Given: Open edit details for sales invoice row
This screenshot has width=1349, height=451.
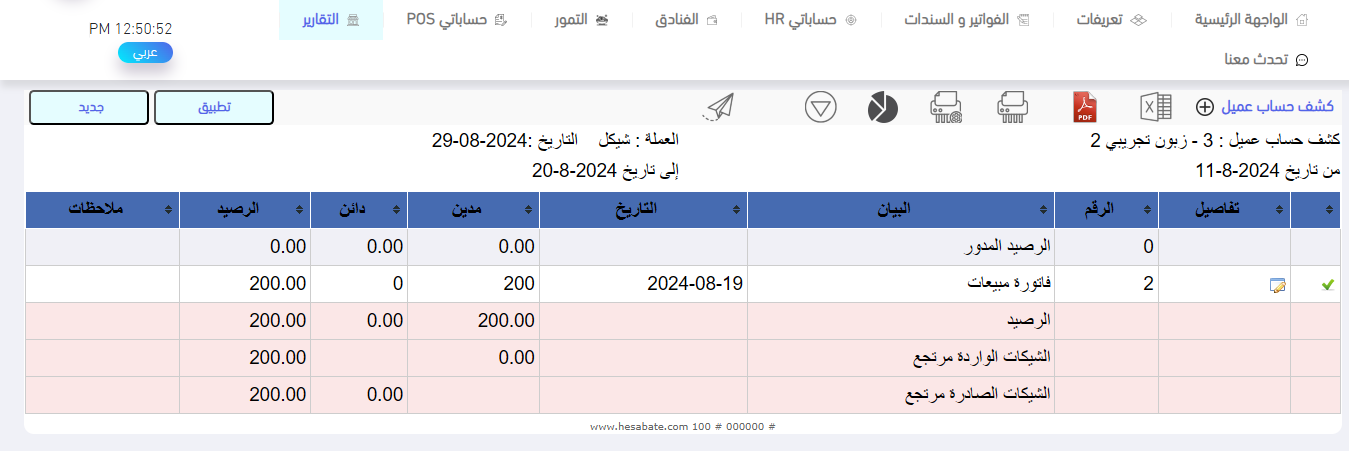Looking at the screenshot, I should click(x=1275, y=285).
